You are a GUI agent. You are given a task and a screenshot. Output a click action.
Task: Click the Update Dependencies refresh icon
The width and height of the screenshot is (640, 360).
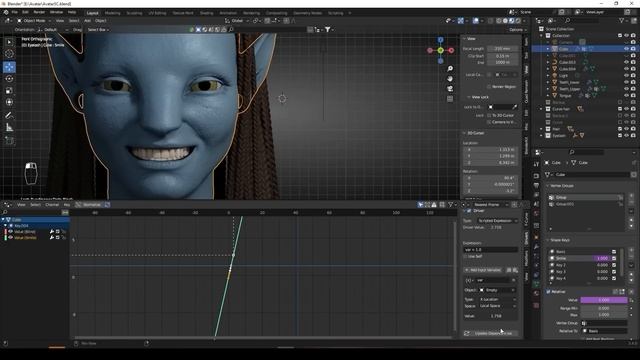[467, 333]
